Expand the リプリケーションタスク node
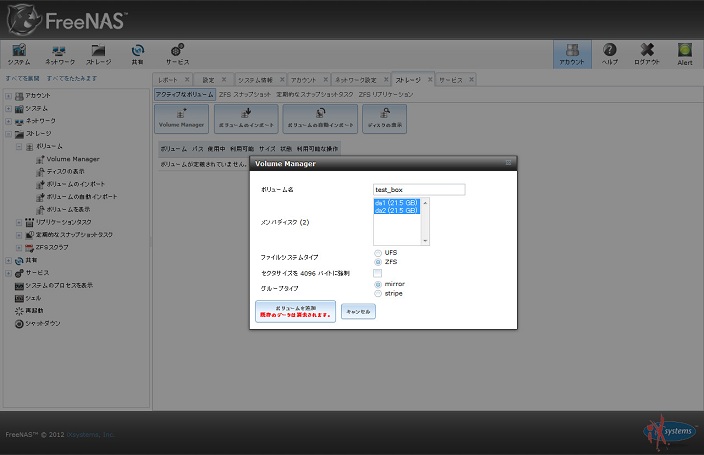Screen dimensions: 704x455 tap(19, 222)
